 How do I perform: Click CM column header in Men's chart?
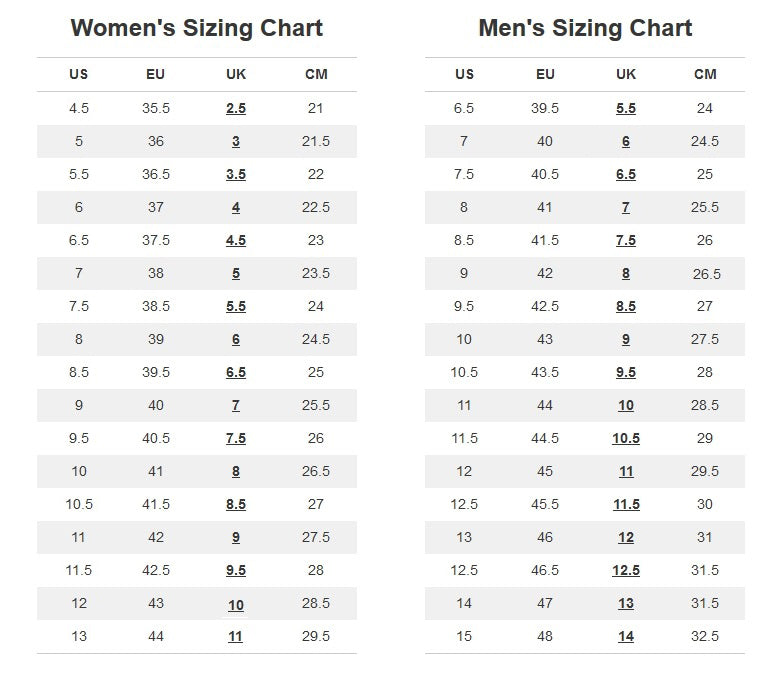(705, 74)
